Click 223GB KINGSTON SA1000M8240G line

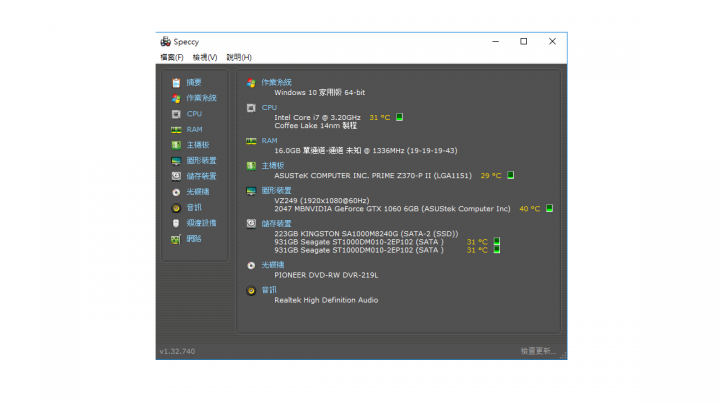(366, 234)
